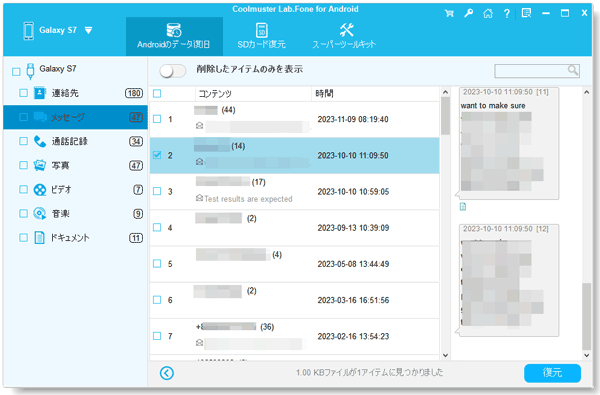Image resolution: width=600 pixels, height=395 pixels.
Task: Click the Galaxy S7 phone icon
Action: [x=28, y=31]
